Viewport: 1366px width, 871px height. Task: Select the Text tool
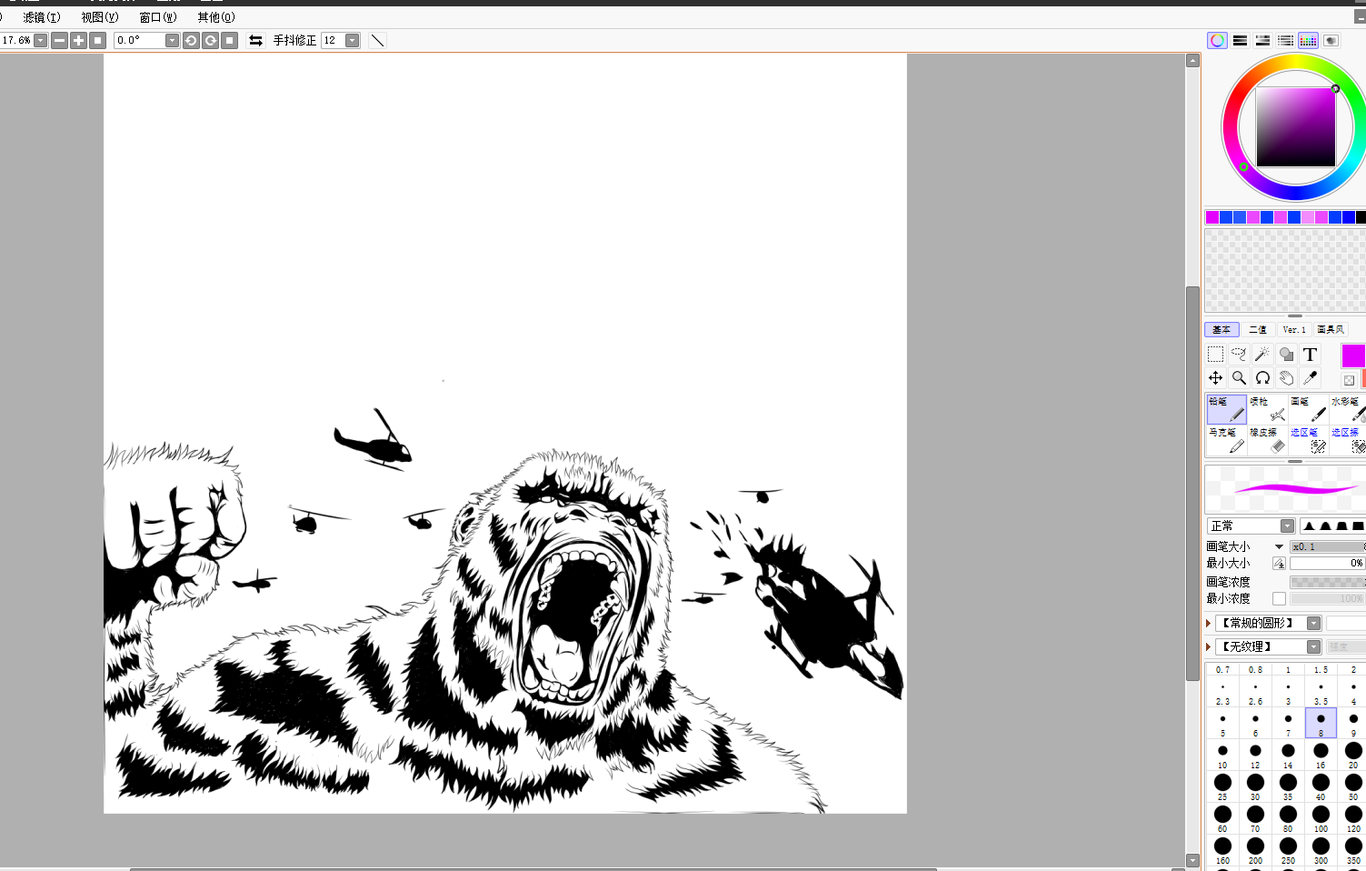[1310, 354]
